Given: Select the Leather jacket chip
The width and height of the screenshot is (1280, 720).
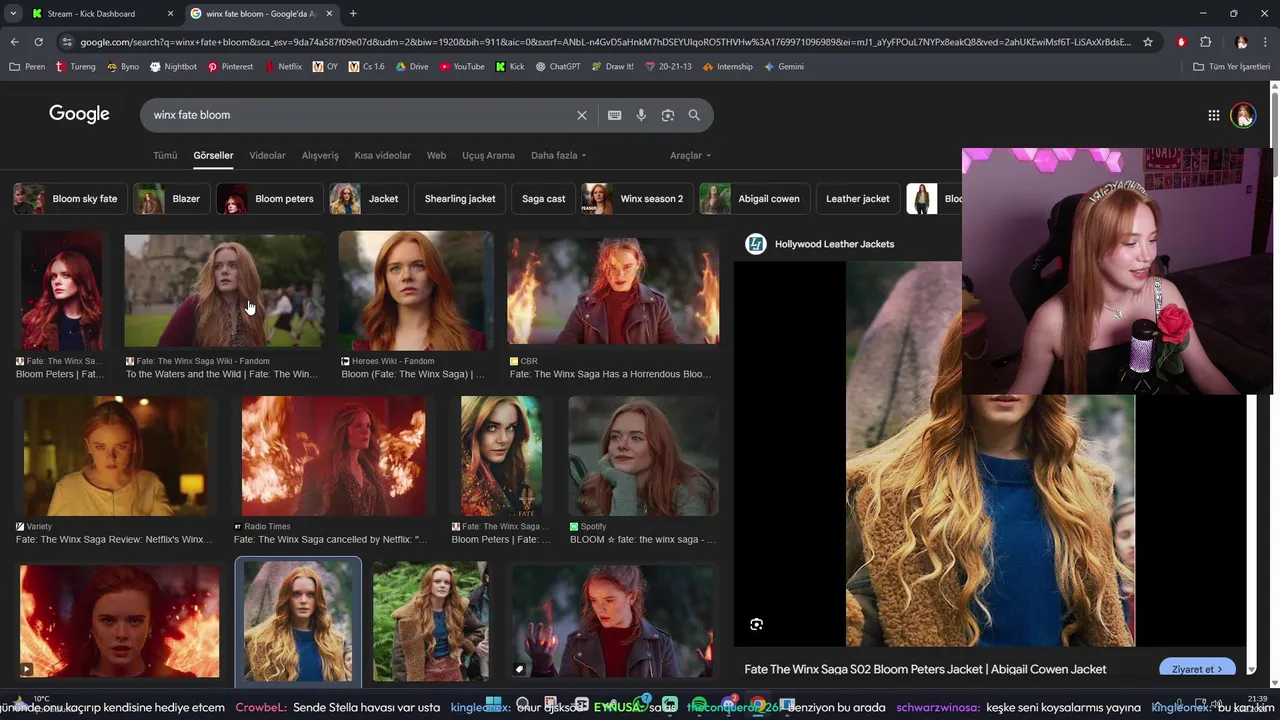Looking at the screenshot, I should (x=857, y=199).
